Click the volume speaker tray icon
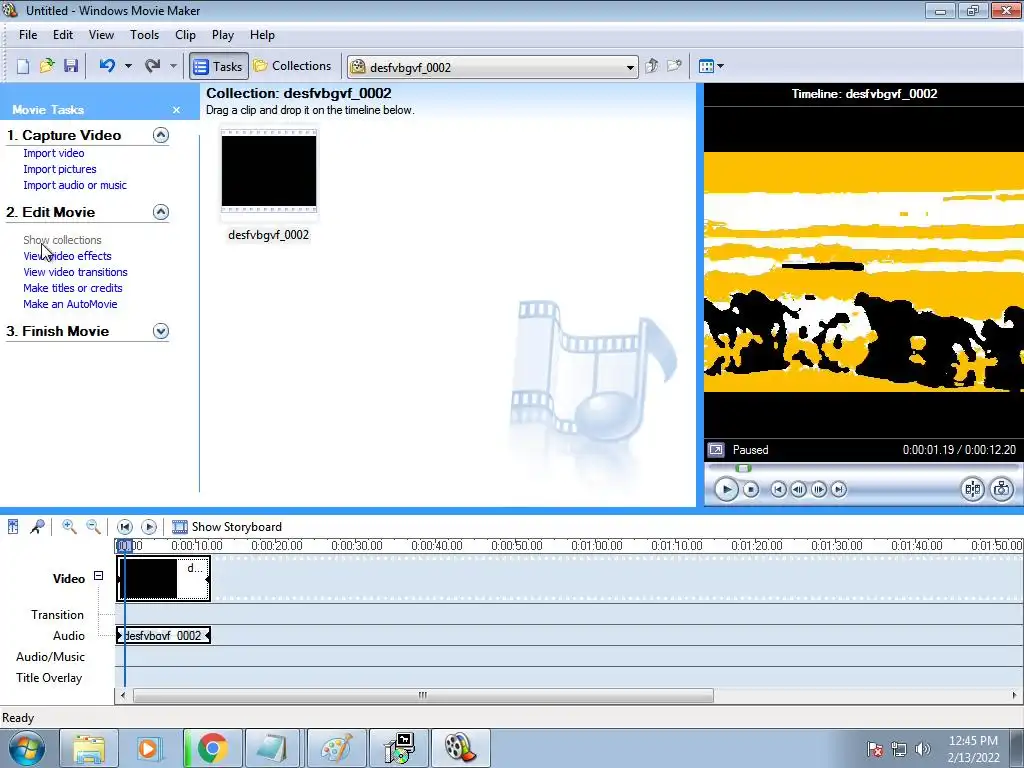The width and height of the screenshot is (1024, 768). (x=922, y=749)
